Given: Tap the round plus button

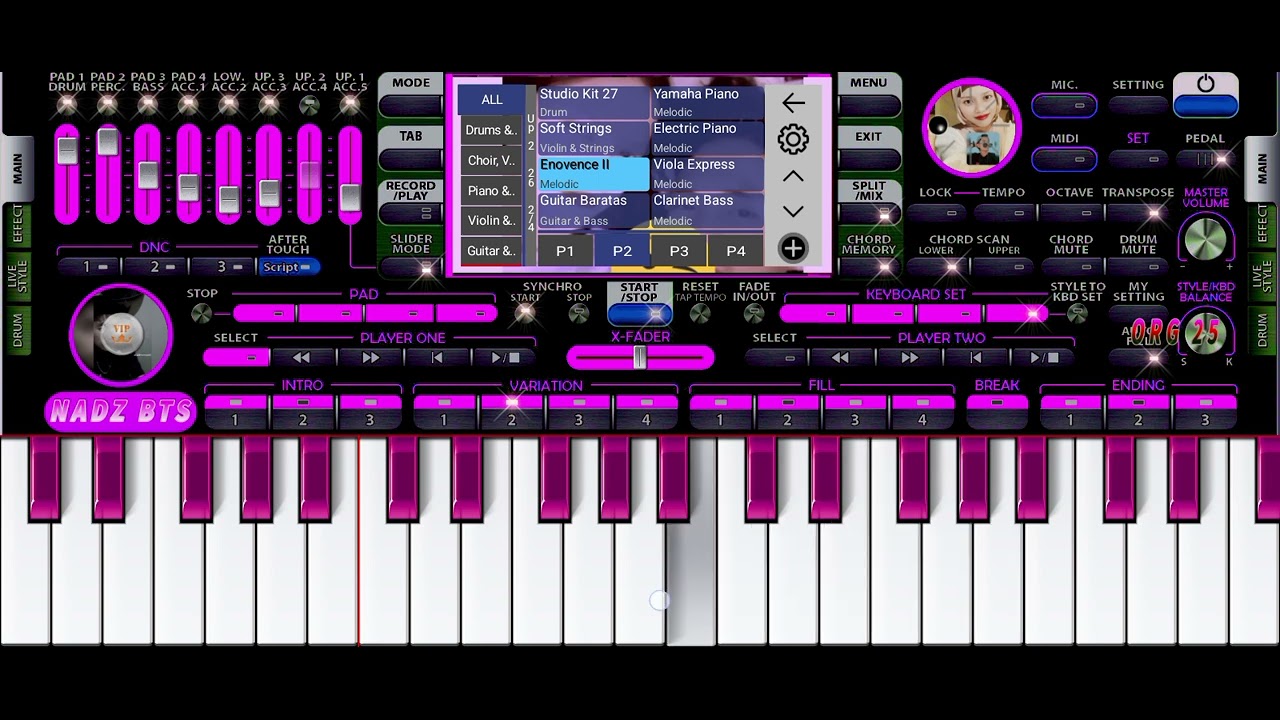Looking at the screenshot, I should tap(793, 248).
